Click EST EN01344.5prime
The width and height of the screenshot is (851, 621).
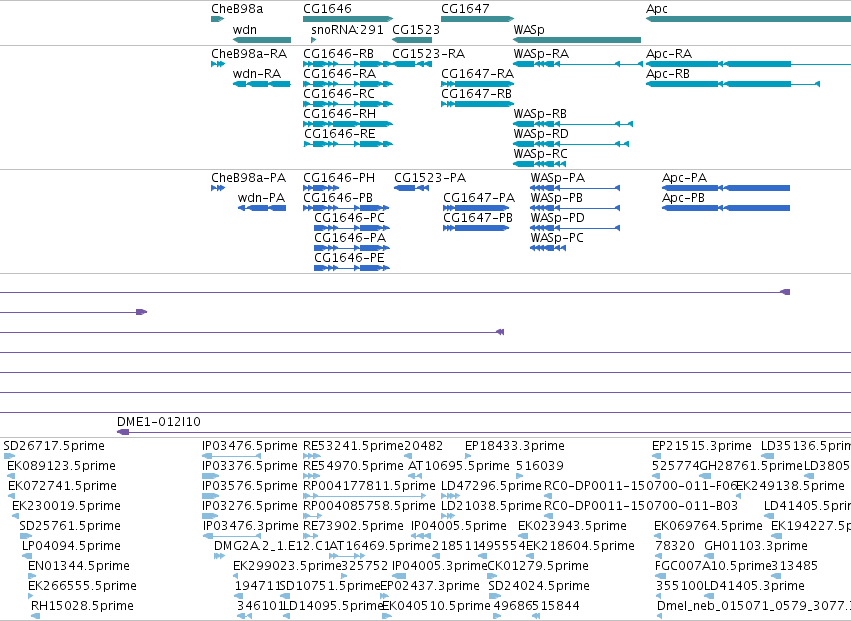click(x=30, y=576)
